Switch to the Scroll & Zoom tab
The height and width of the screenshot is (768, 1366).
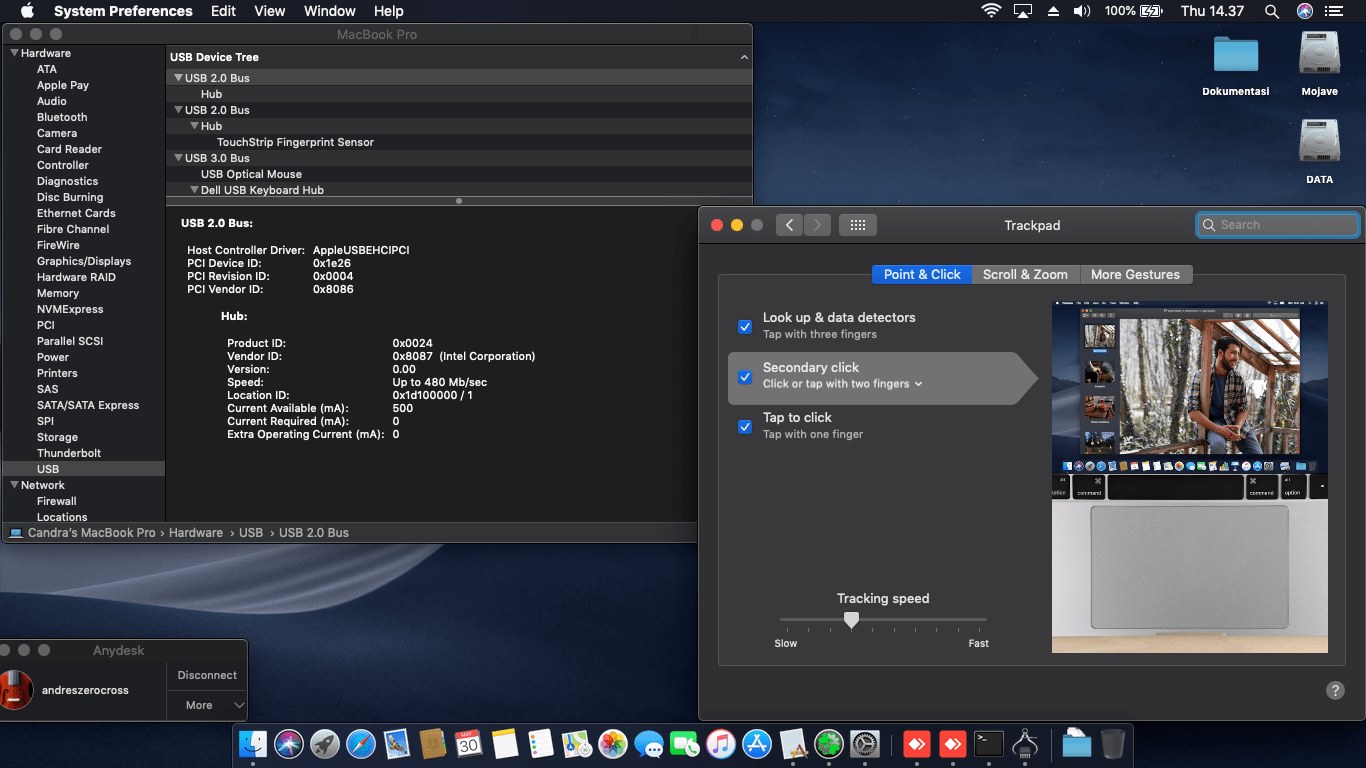pyautogui.click(x=1025, y=274)
